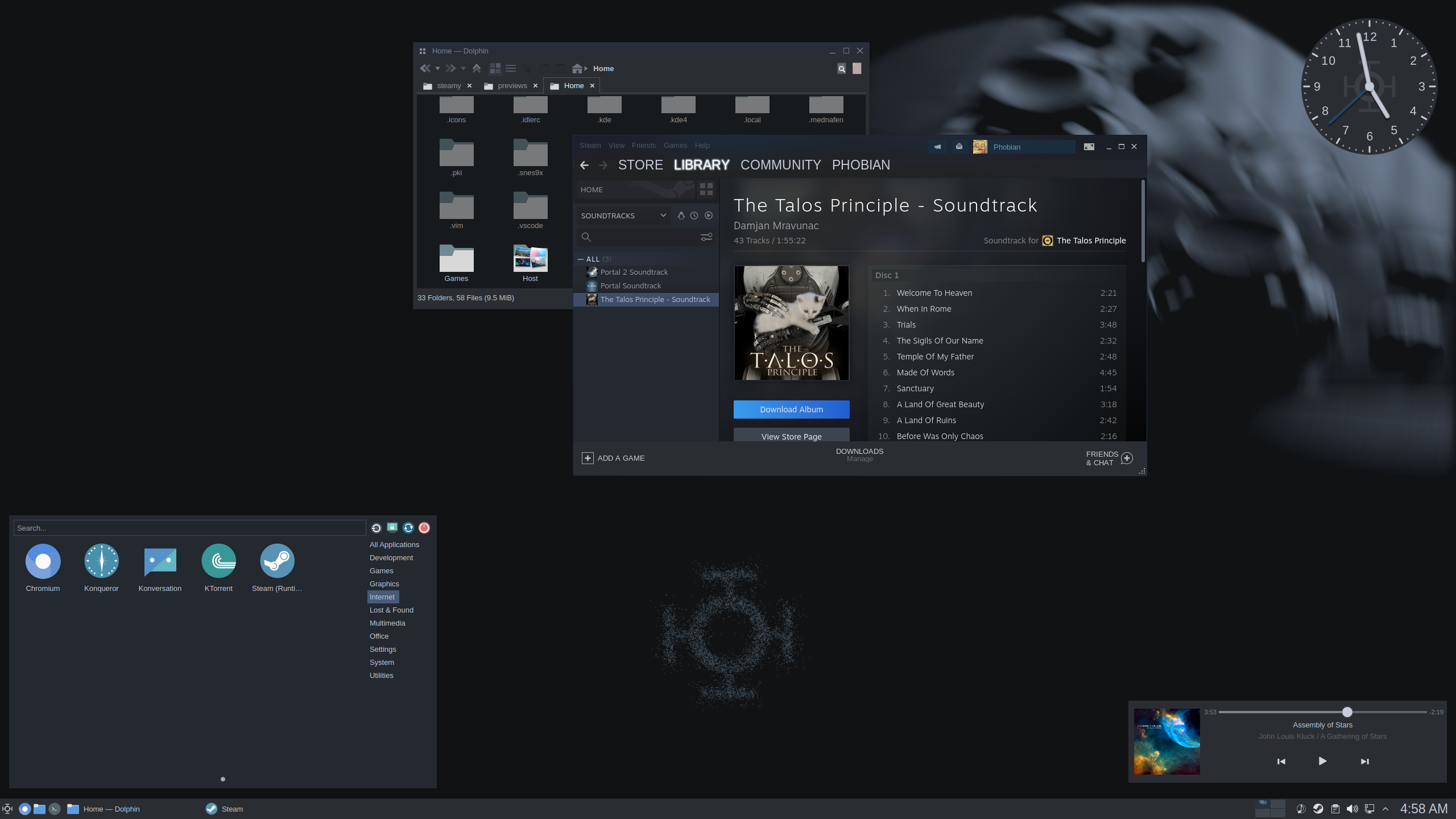Viewport: 1456px width, 819px height.
Task: Close the previews tab in Dolphin
Action: [535, 86]
